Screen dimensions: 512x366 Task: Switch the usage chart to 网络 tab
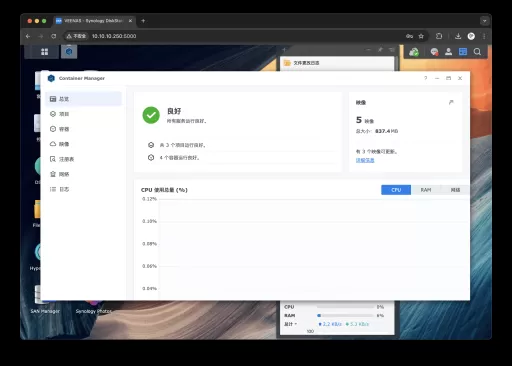pos(455,190)
